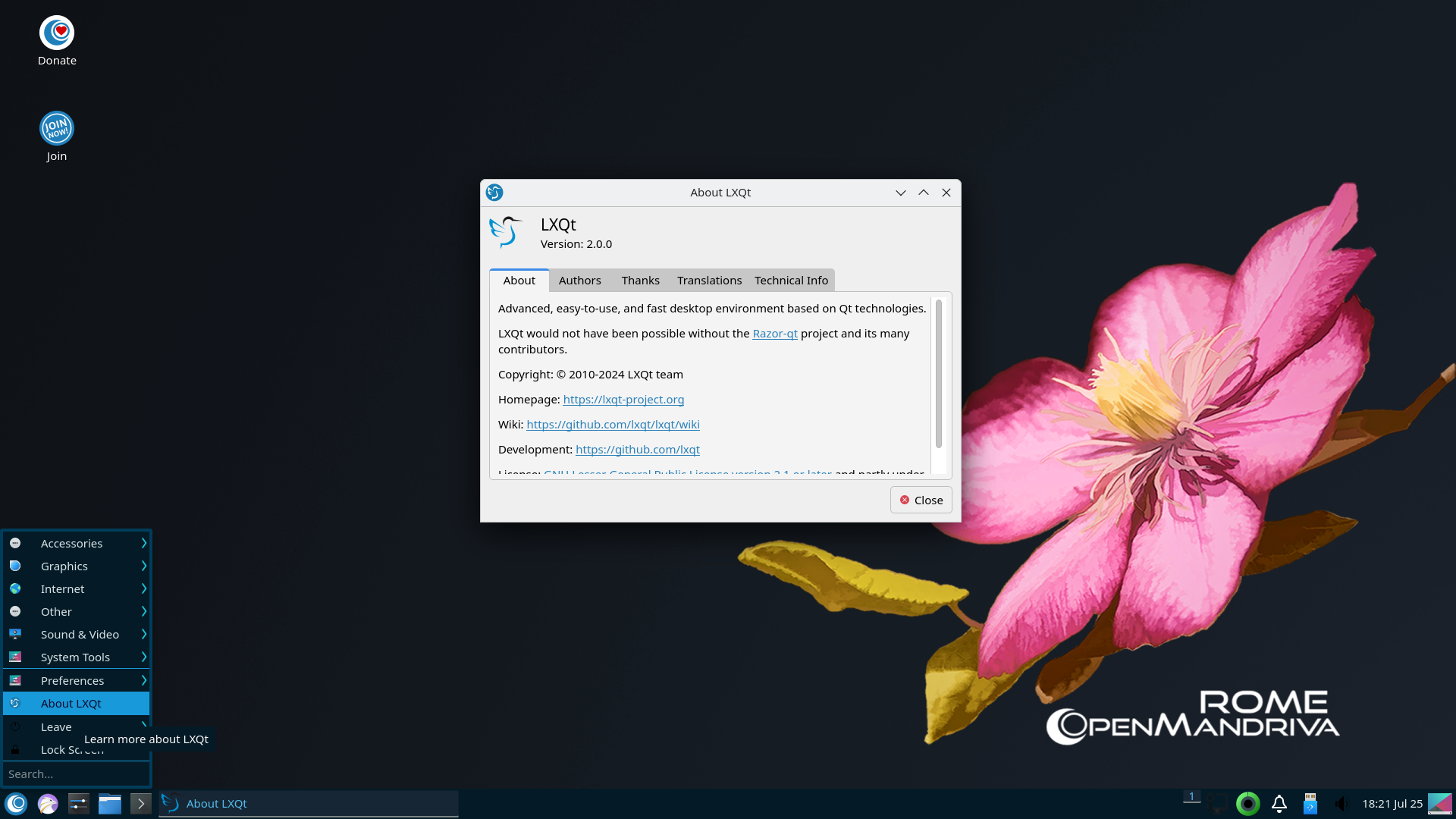Image resolution: width=1456 pixels, height=819 pixels.
Task: Open the Leave submenu
Action: 76,727
